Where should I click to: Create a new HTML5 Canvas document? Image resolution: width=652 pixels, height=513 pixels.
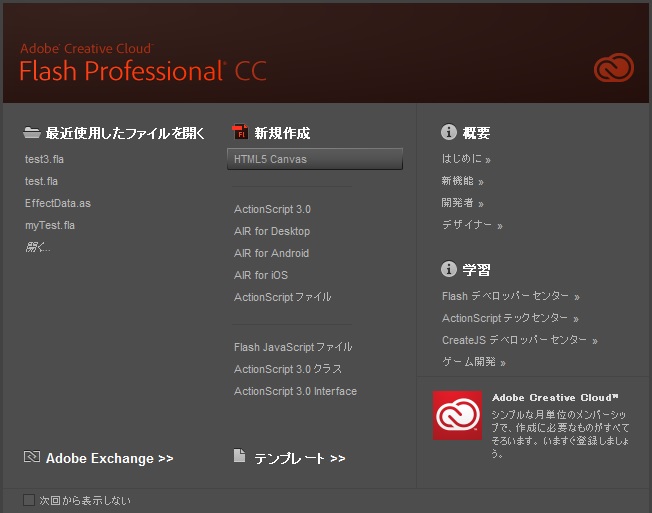pyautogui.click(x=315, y=159)
